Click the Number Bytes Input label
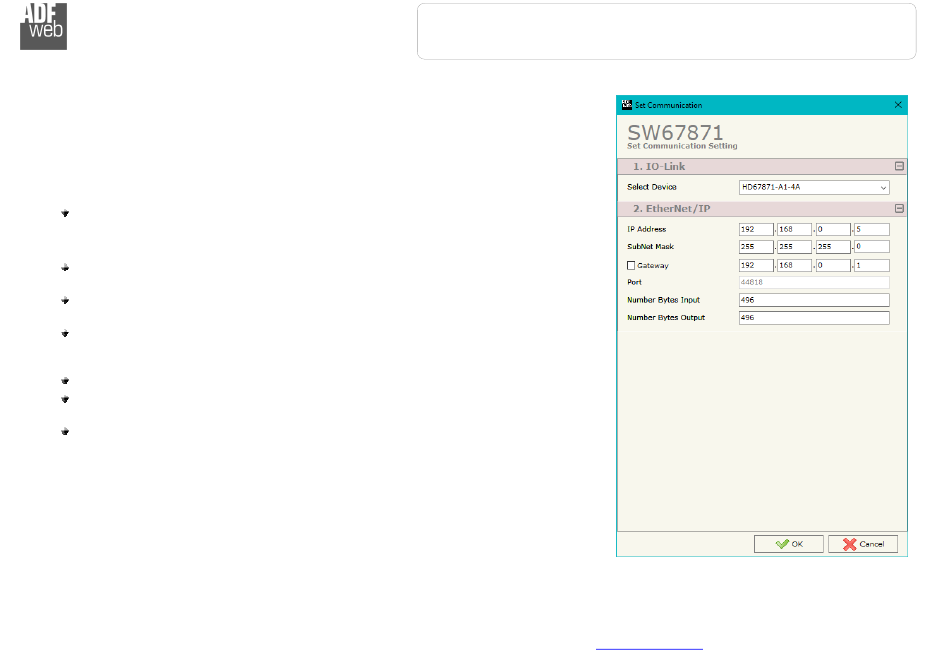This screenshot has width=950, height=654. 663,300
